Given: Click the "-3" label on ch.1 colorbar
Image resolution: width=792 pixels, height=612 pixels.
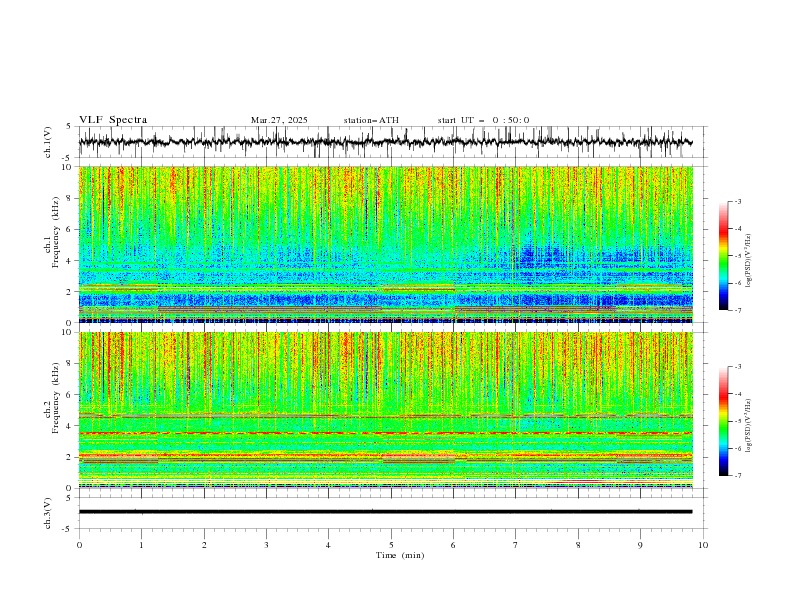Looking at the screenshot, I should pyautogui.click(x=738, y=201).
